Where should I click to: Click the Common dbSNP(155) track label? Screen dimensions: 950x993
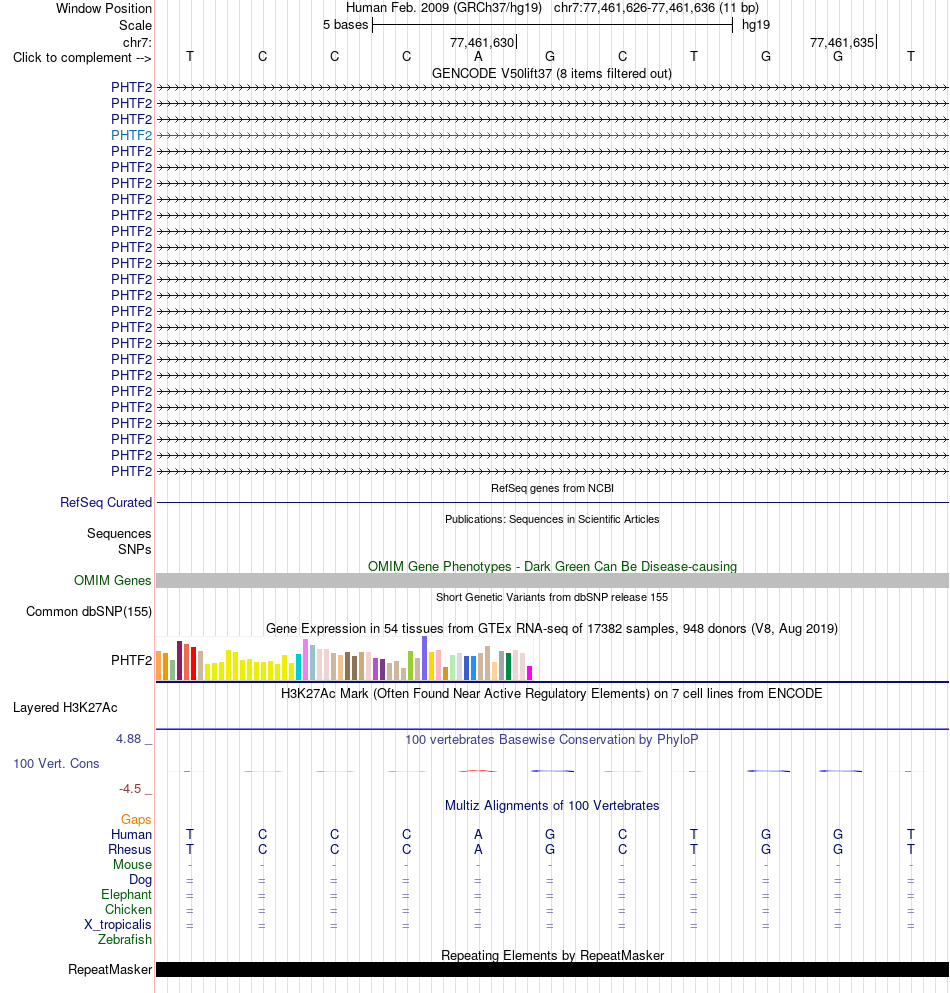pyautogui.click(x=89, y=611)
